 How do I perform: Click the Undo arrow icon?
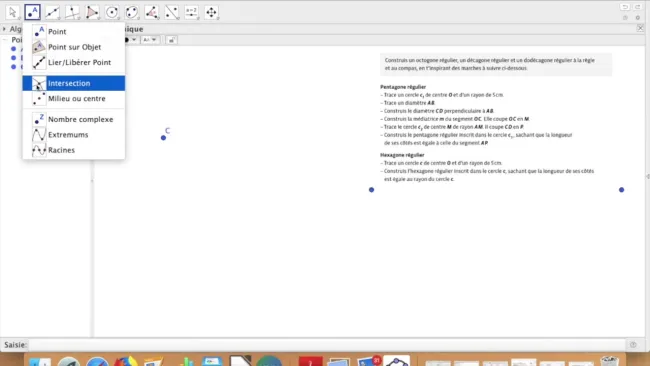tap(625, 7)
